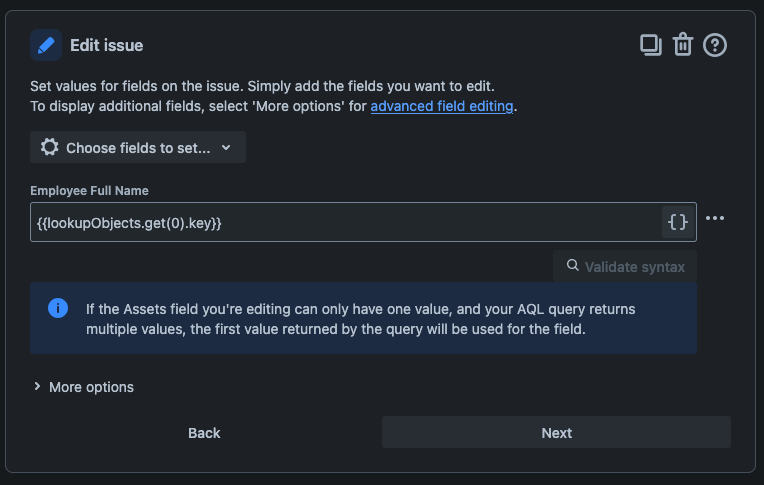Expand the More options chevron
Viewport: 764px width, 485px height.
click(38, 386)
